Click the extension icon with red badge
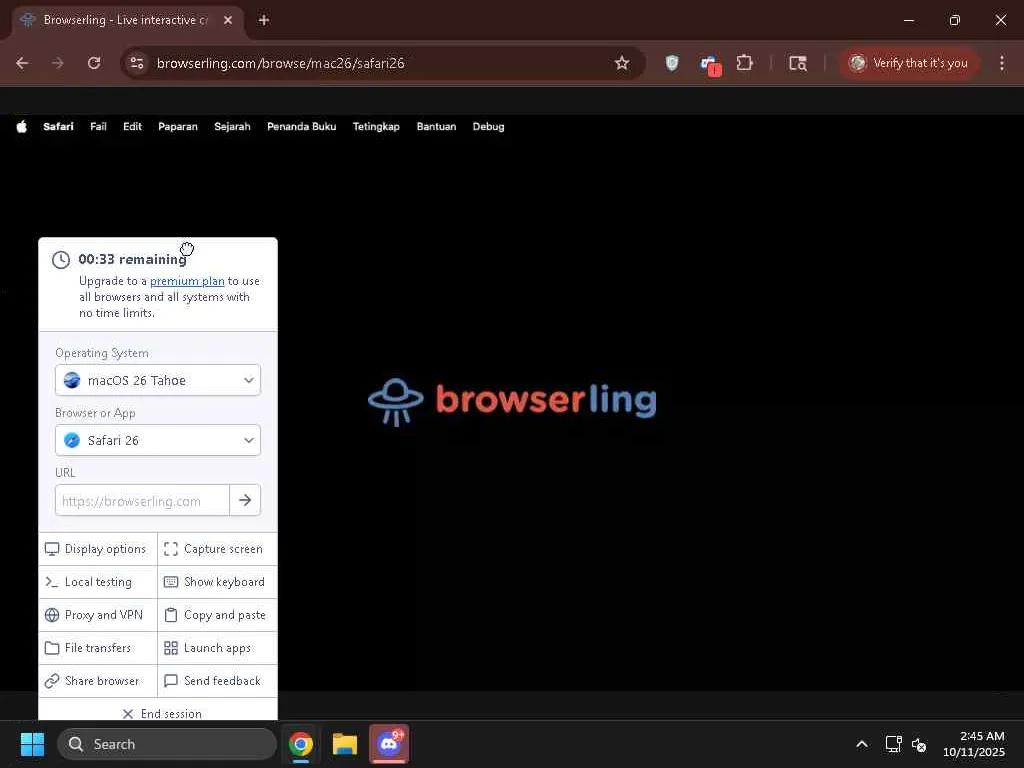 pos(709,64)
